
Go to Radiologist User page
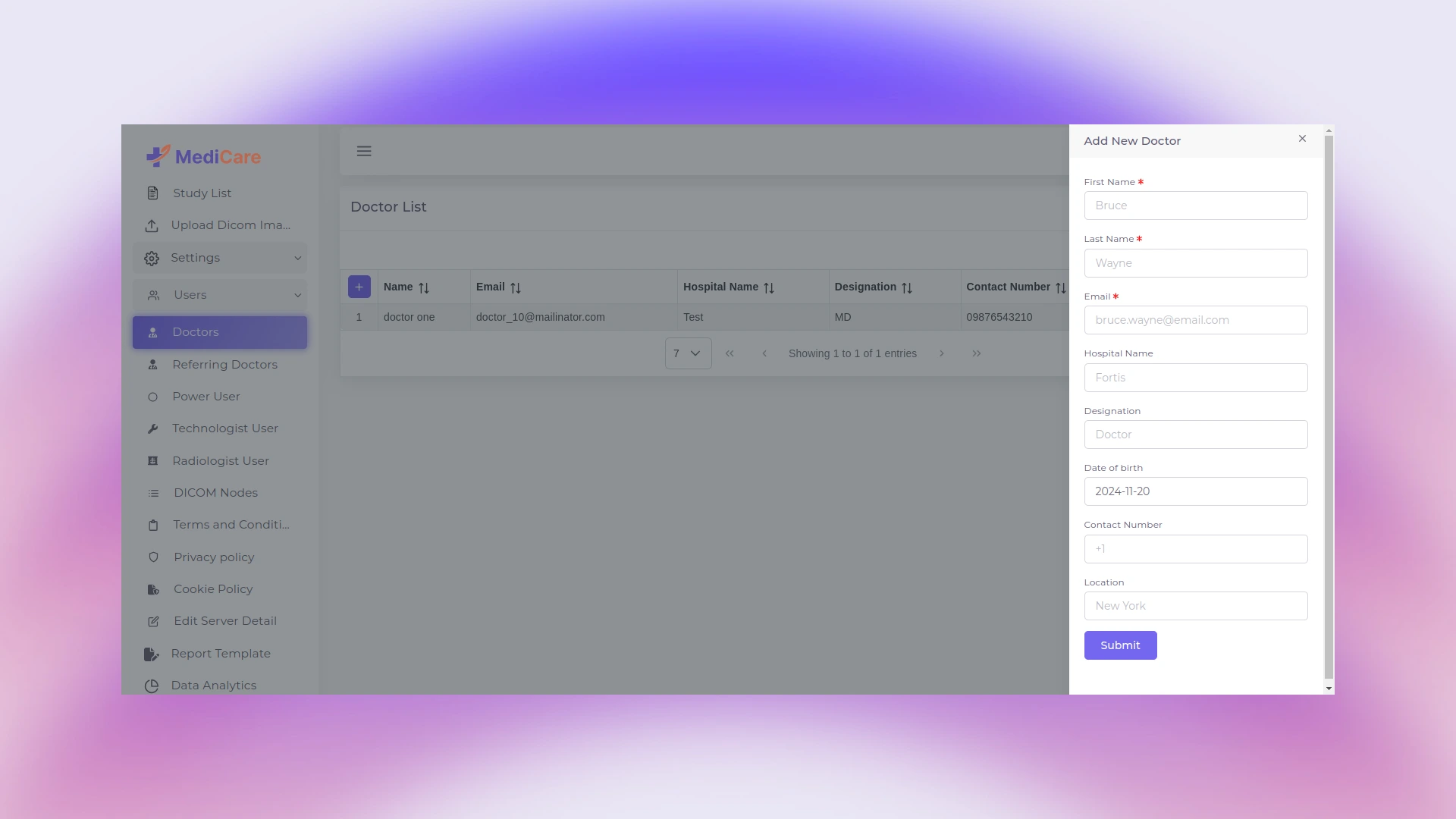[x=220, y=461]
